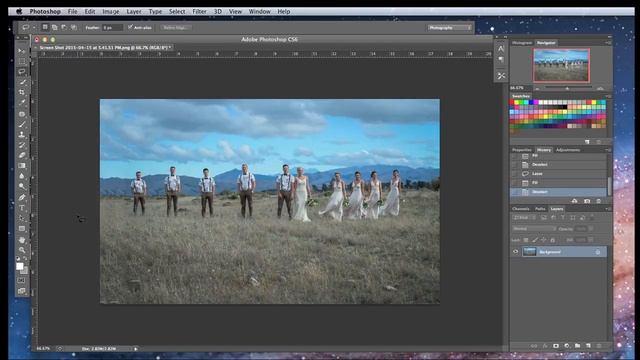Toggle the Anti-alias checkbox

click(130, 27)
